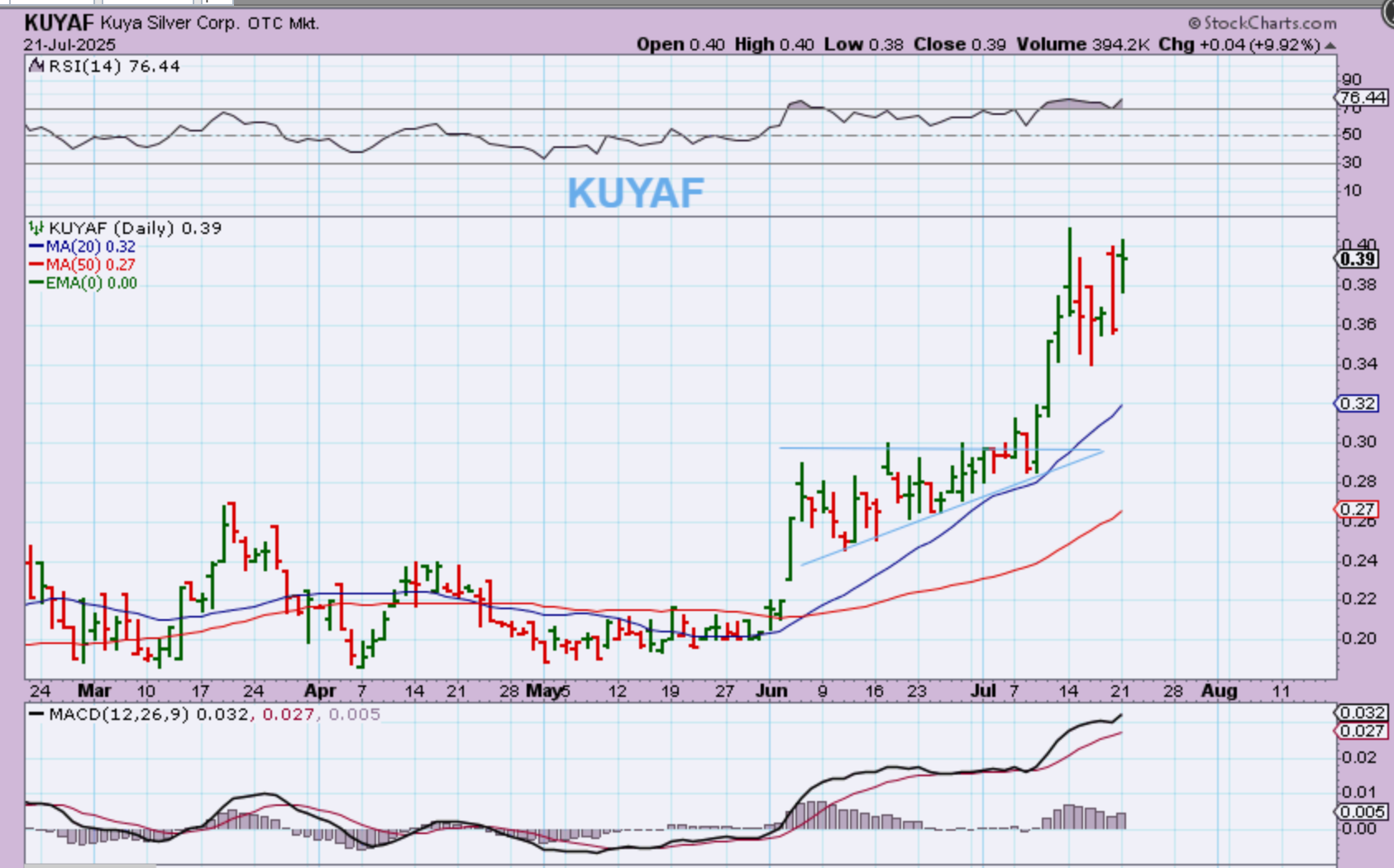The width and height of the screenshot is (1394, 868).
Task: Click the 0.20 label on the price axis
Action: click(x=1358, y=638)
